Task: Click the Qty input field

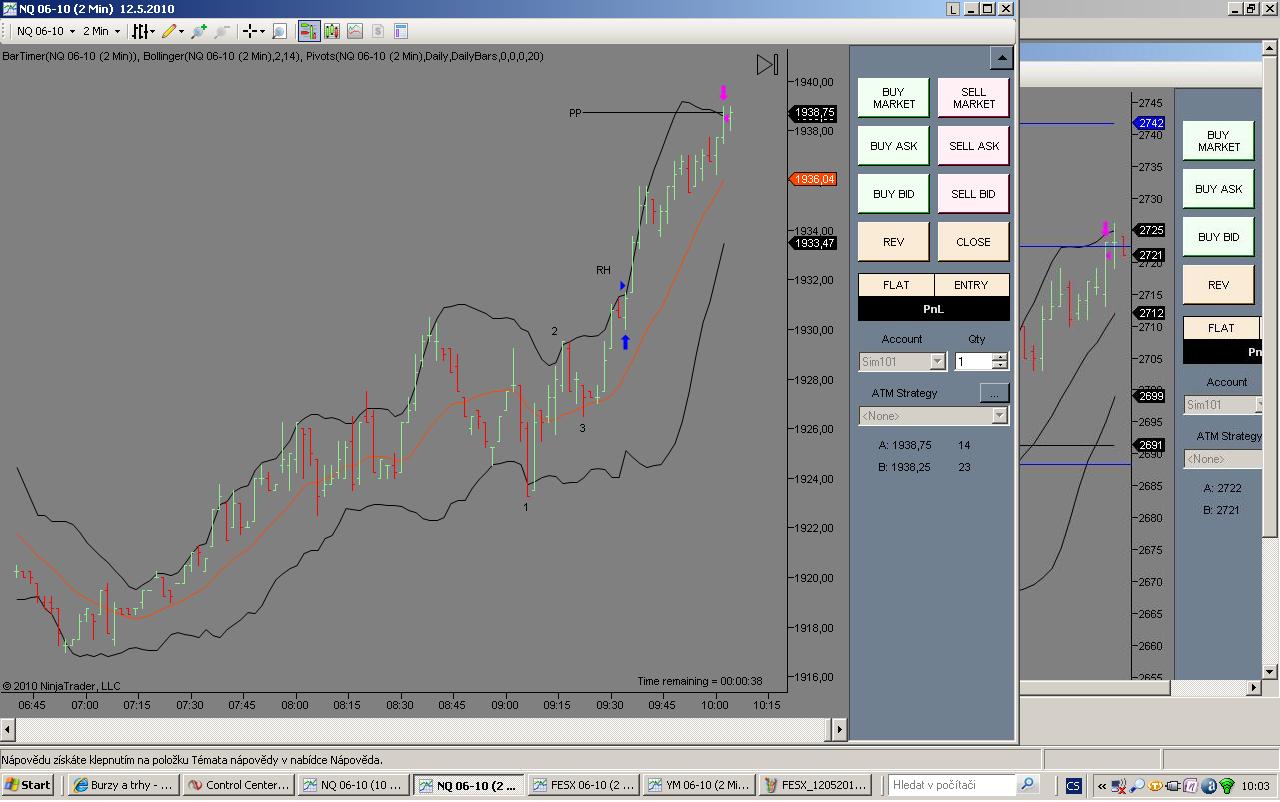Action: pos(973,361)
